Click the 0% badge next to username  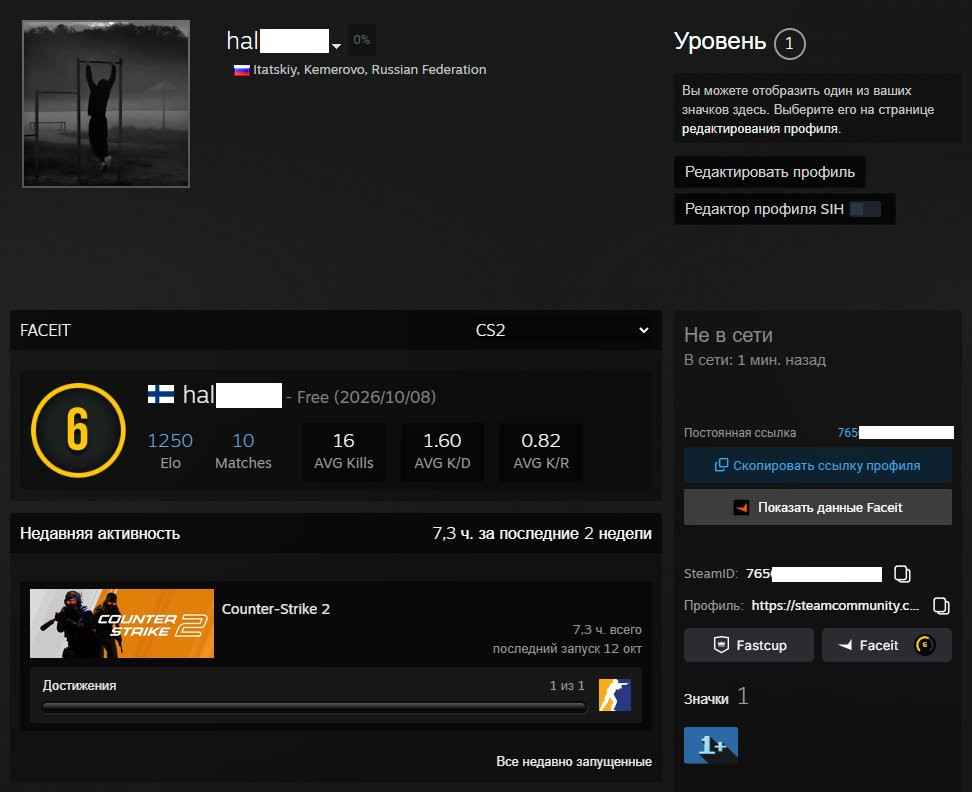pos(361,40)
